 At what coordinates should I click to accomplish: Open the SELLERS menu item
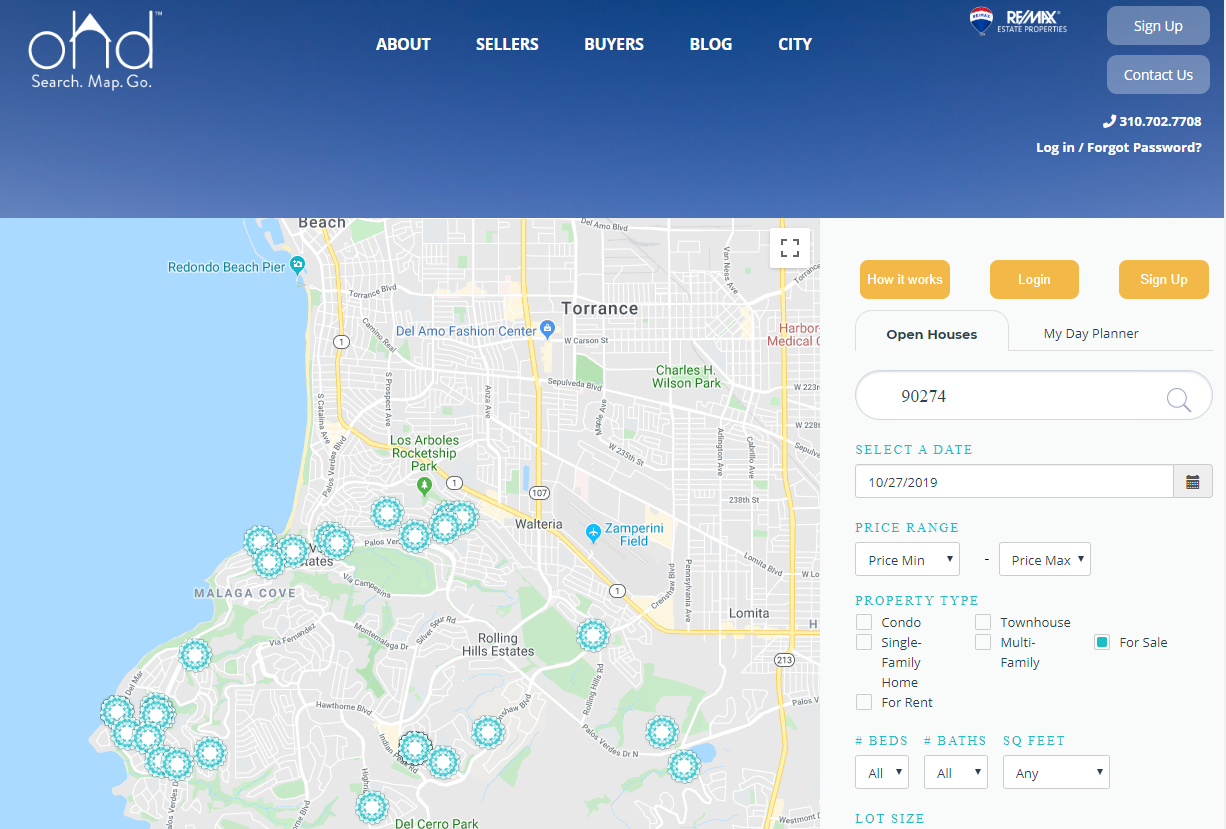(507, 44)
